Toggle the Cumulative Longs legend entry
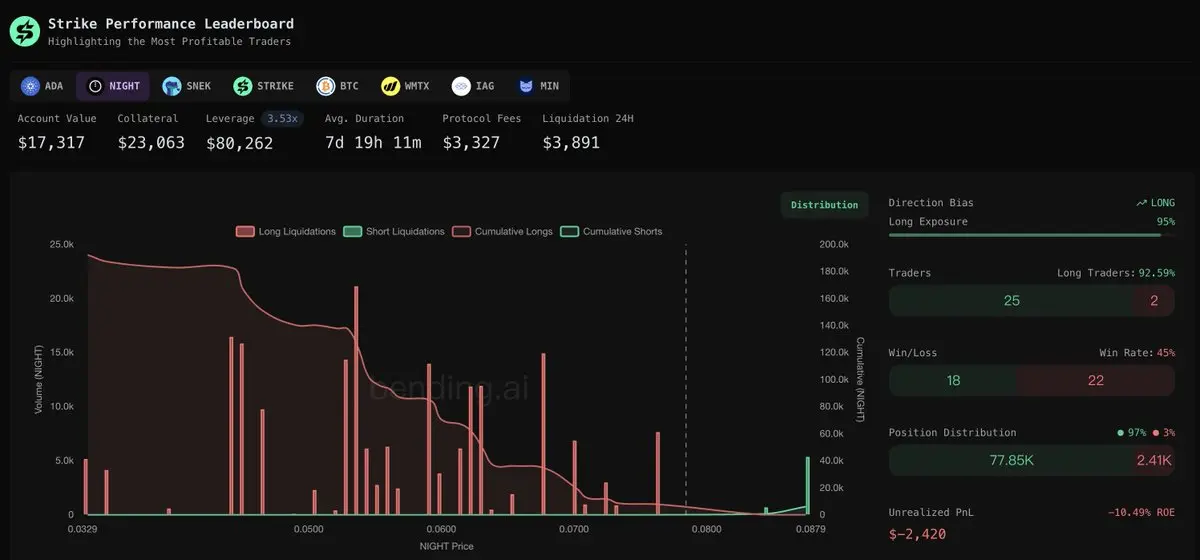The height and width of the screenshot is (560, 1200). tap(502, 231)
